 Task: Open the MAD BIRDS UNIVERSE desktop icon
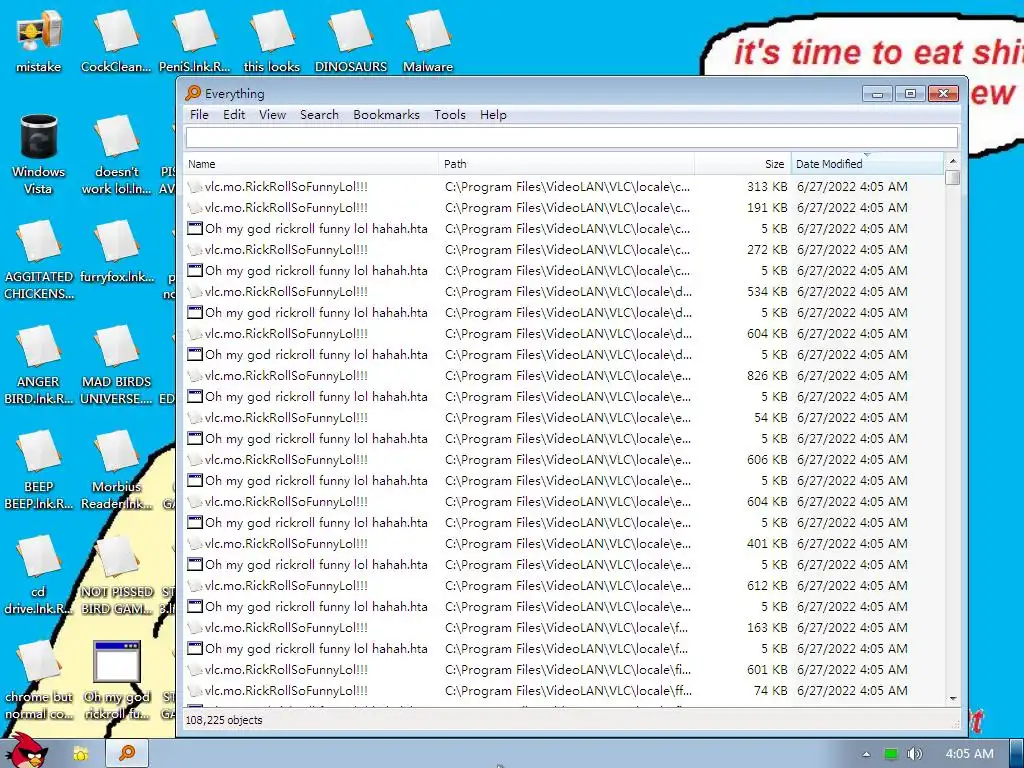(x=117, y=365)
